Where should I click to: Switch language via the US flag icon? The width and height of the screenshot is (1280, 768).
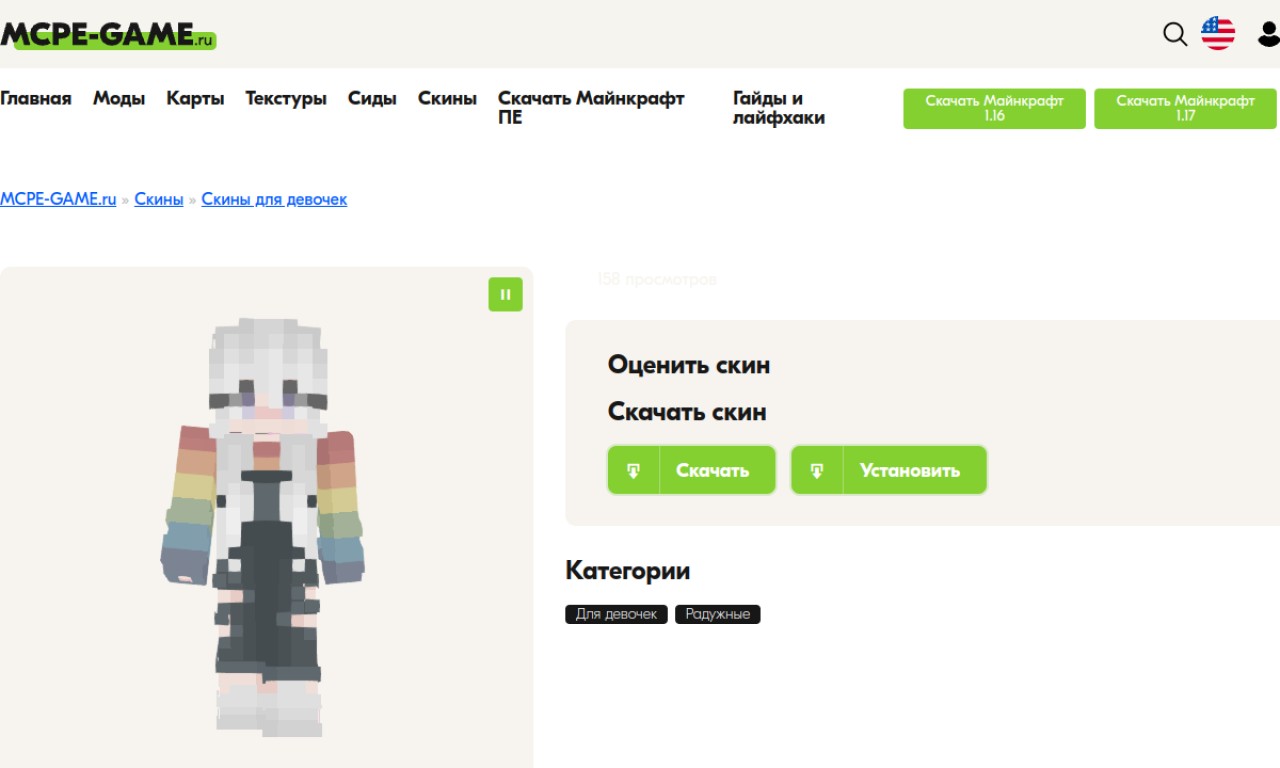tap(1218, 34)
